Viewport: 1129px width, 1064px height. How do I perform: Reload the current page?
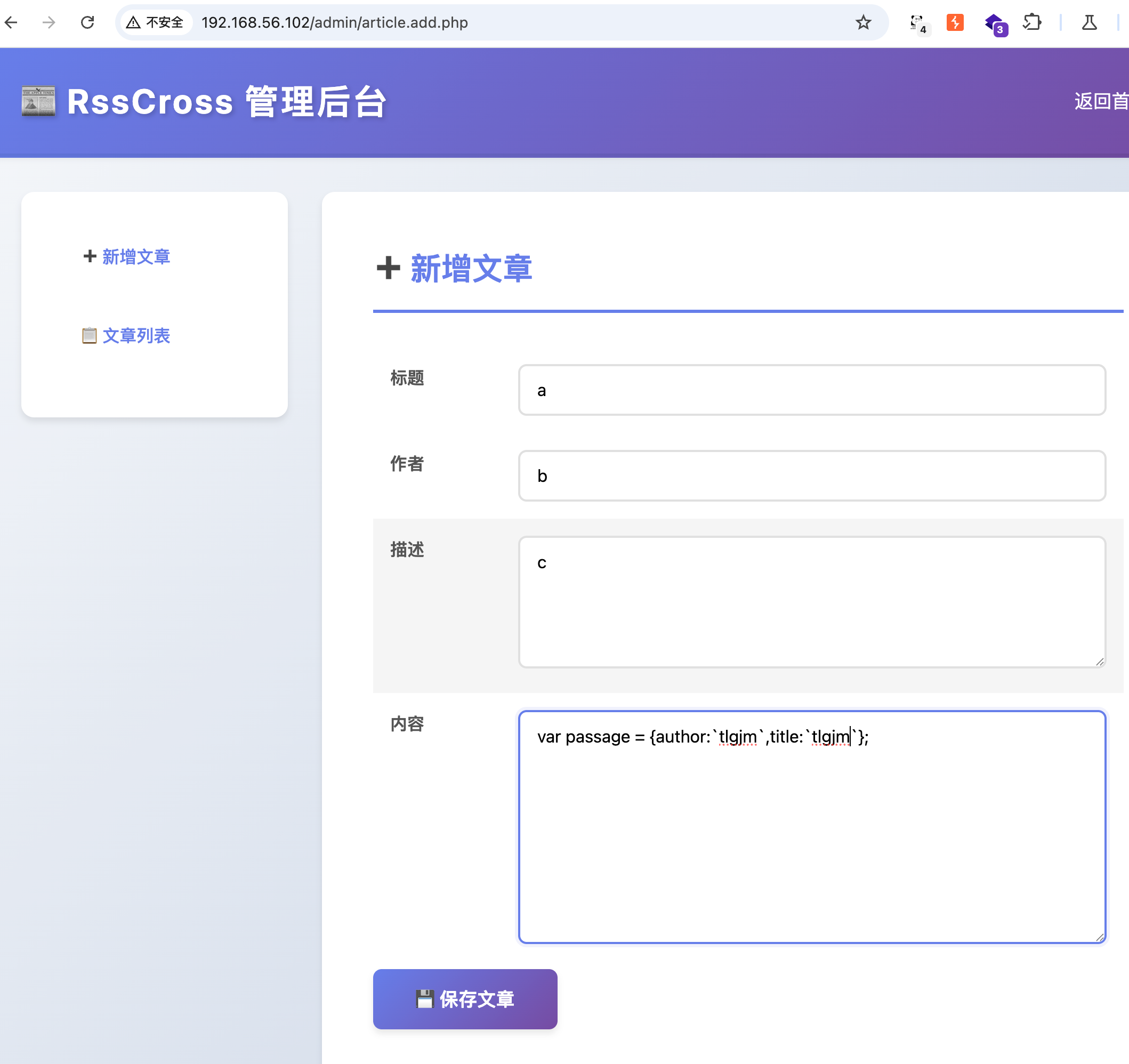tap(87, 23)
